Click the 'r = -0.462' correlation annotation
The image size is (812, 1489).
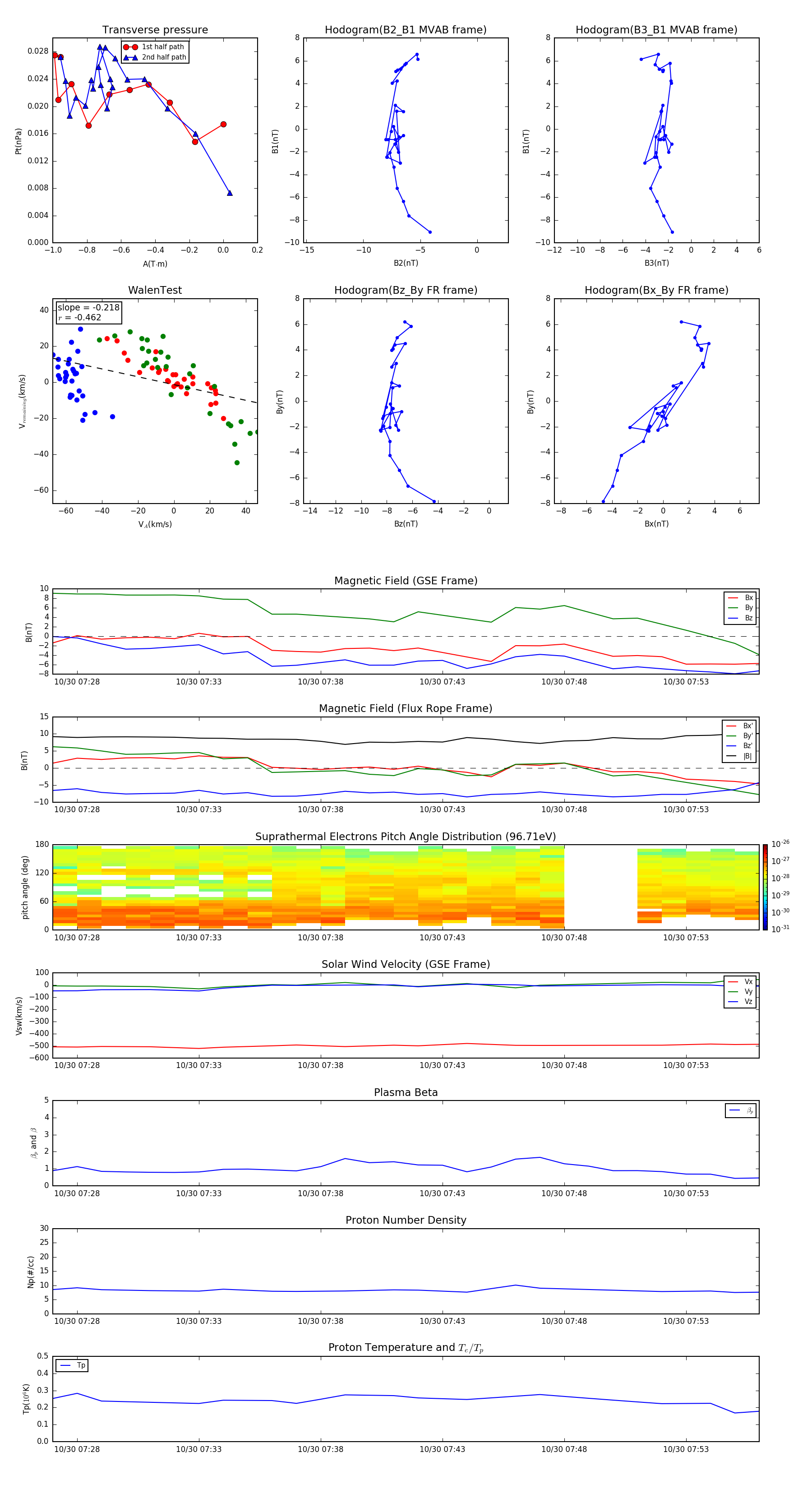coord(80,317)
